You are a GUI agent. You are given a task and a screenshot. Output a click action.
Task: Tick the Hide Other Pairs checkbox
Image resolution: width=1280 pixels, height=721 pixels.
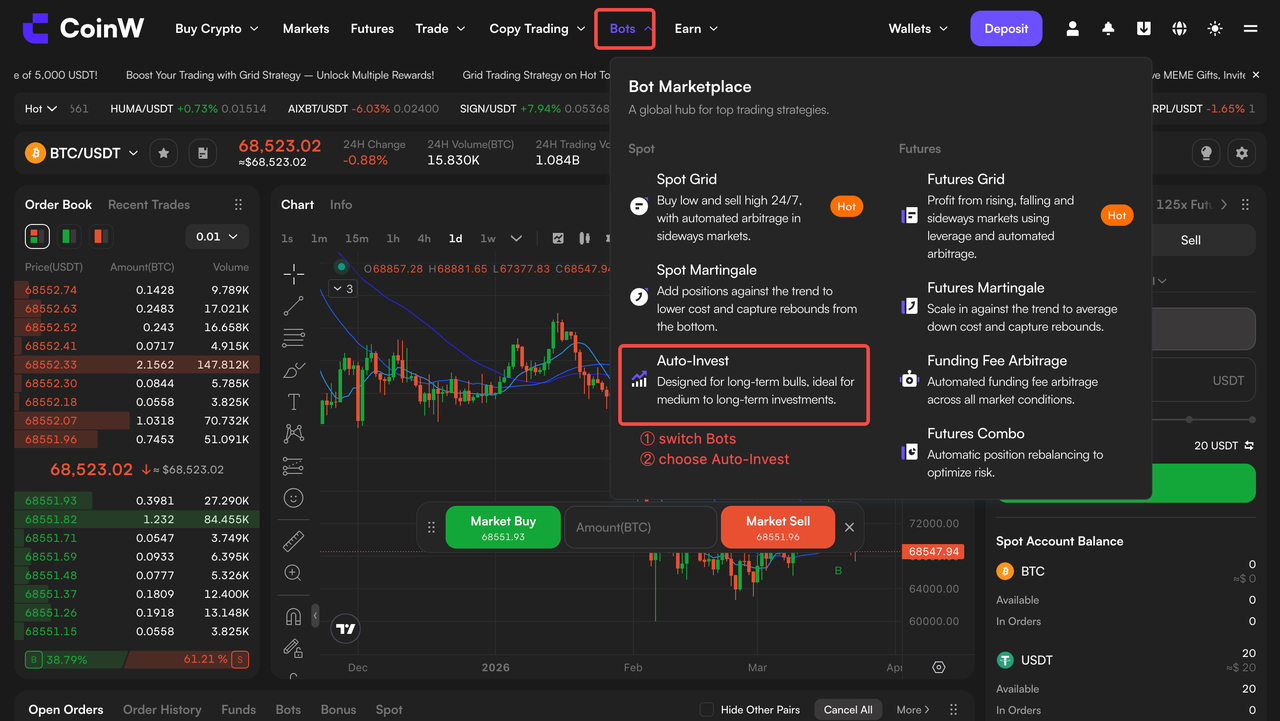coord(707,709)
